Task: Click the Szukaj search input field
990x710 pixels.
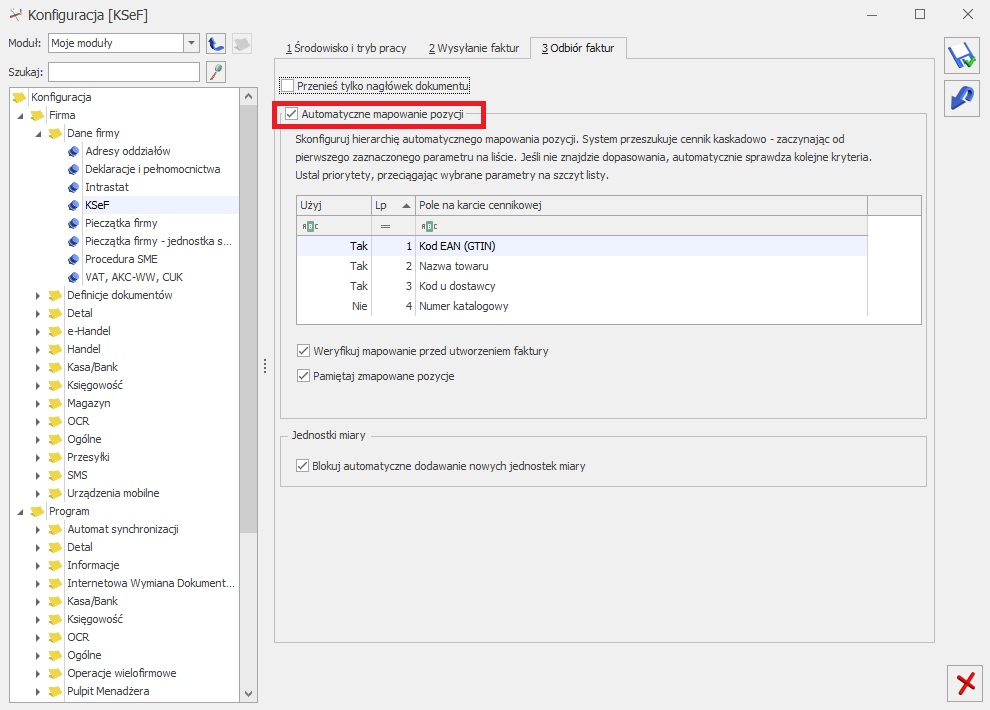Action: pyautogui.click(x=124, y=72)
